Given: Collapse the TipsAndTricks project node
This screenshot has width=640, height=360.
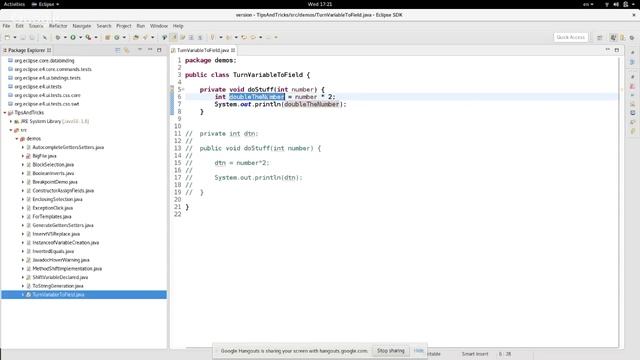Looking at the screenshot, I should [5, 113].
